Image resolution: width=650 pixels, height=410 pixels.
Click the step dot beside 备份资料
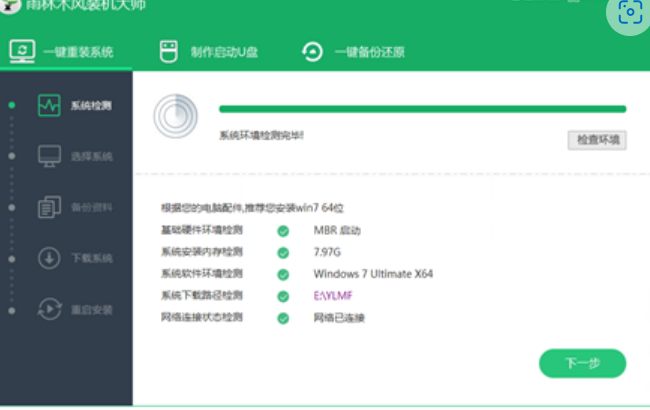tap(12, 207)
